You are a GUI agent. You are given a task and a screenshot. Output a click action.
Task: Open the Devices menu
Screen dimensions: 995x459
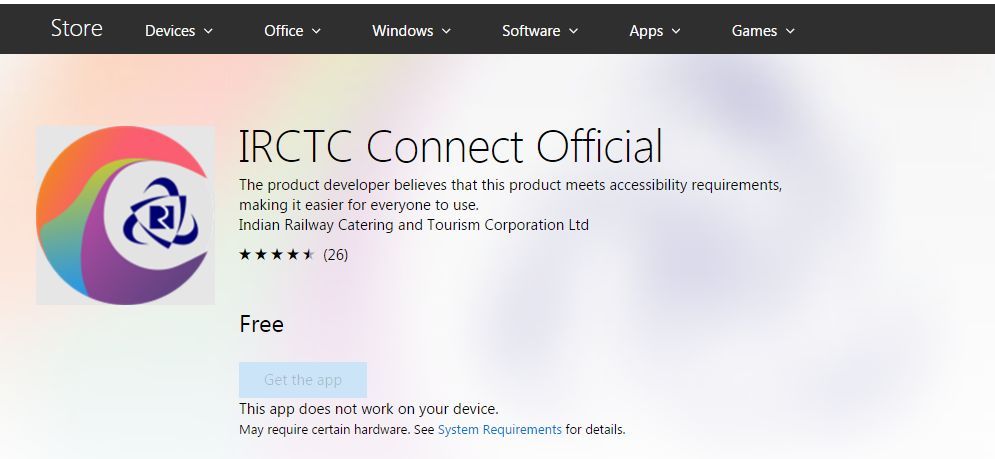pyautogui.click(x=178, y=30)
